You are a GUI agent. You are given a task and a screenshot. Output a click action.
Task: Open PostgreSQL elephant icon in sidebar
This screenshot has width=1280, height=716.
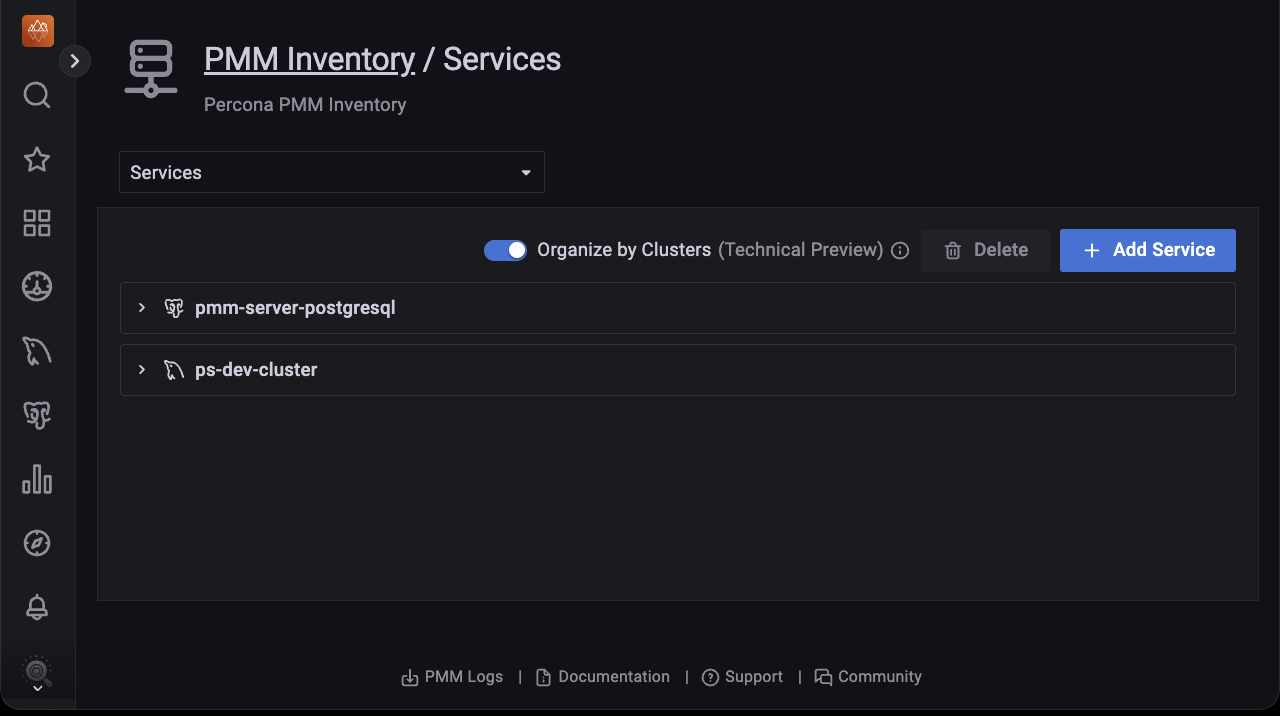[x=37, y=415]
